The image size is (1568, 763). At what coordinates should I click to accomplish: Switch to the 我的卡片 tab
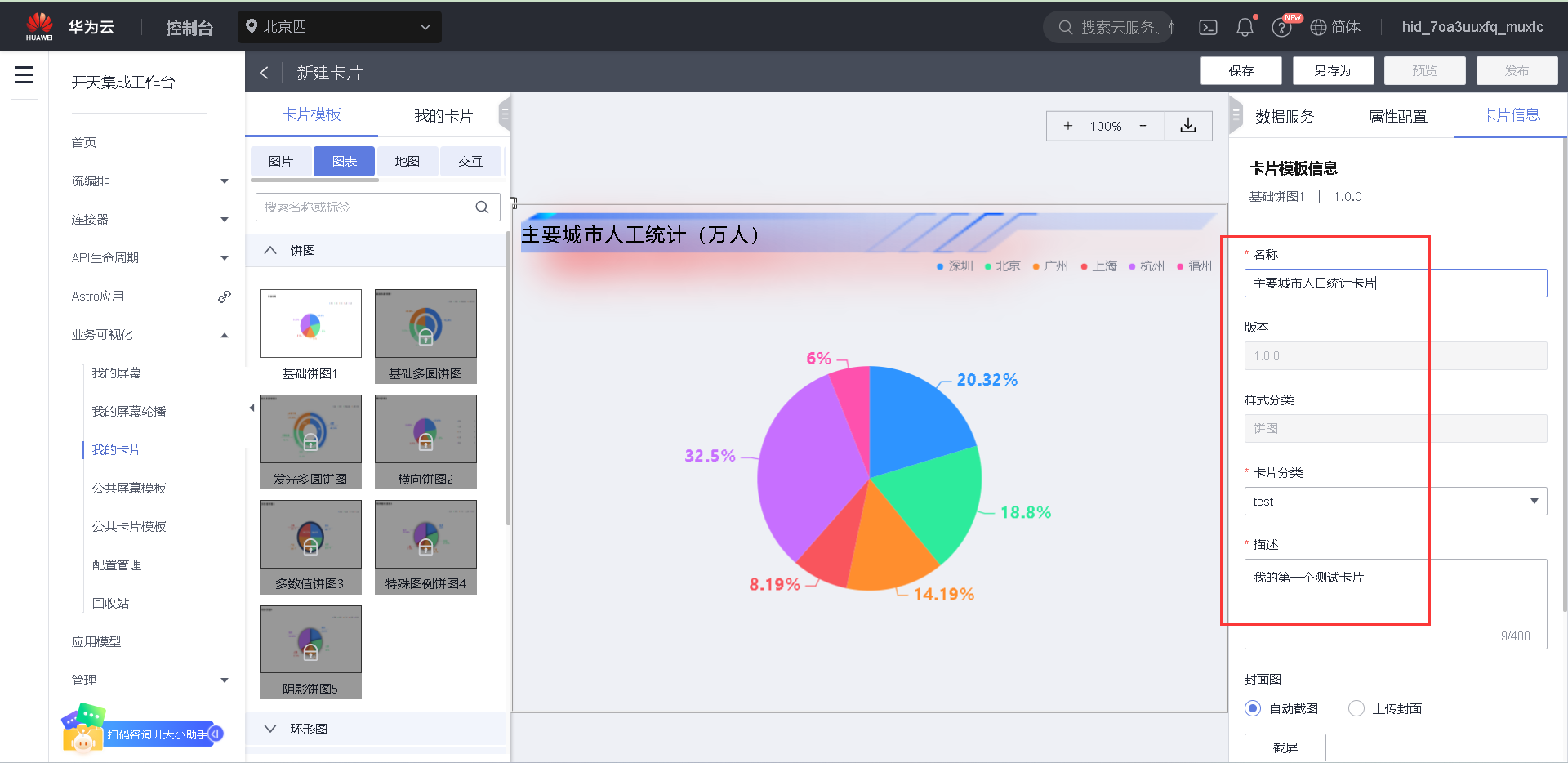pyautogui.click(x=443, y=115)
